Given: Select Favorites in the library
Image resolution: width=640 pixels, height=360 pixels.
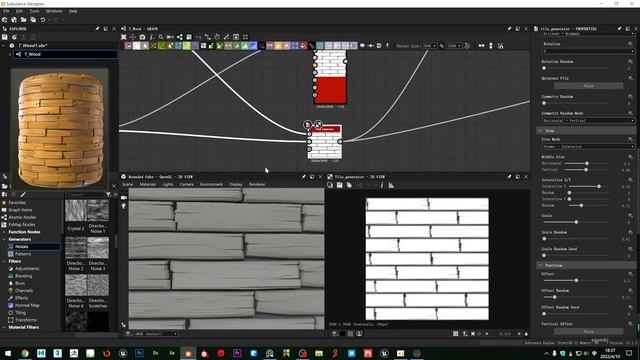Looking at the screenshot, I should [17, 202].
